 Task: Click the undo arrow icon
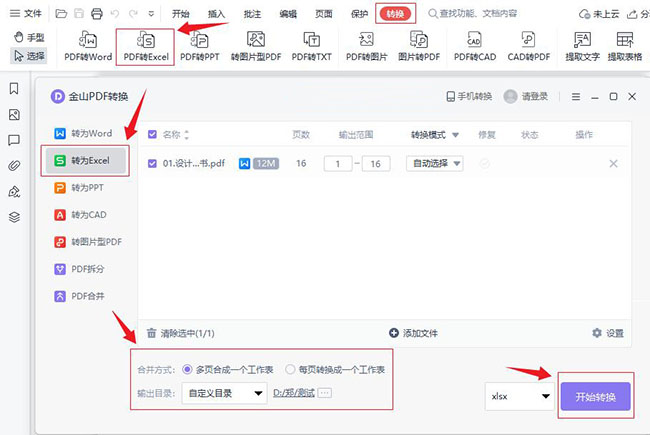click(x=115, y=14)
